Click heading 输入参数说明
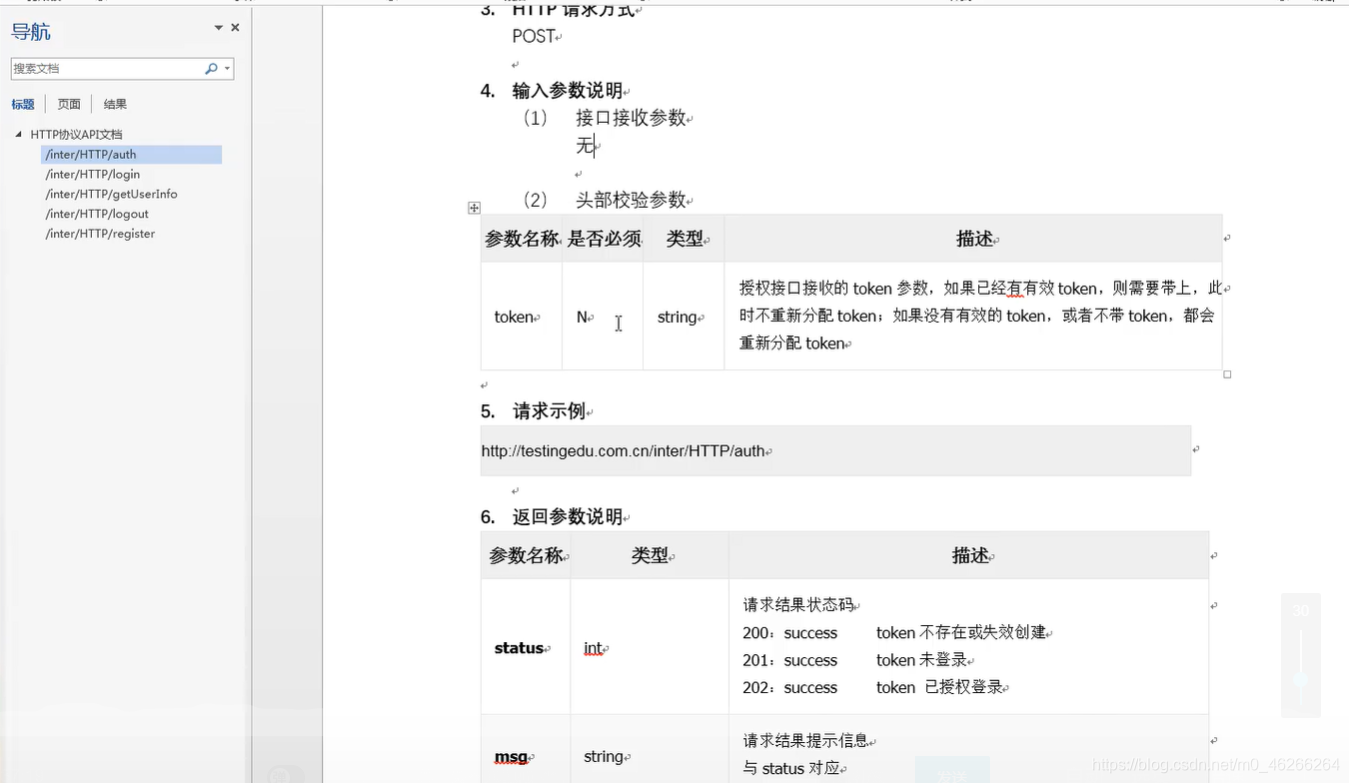 (x=567, y=91)
